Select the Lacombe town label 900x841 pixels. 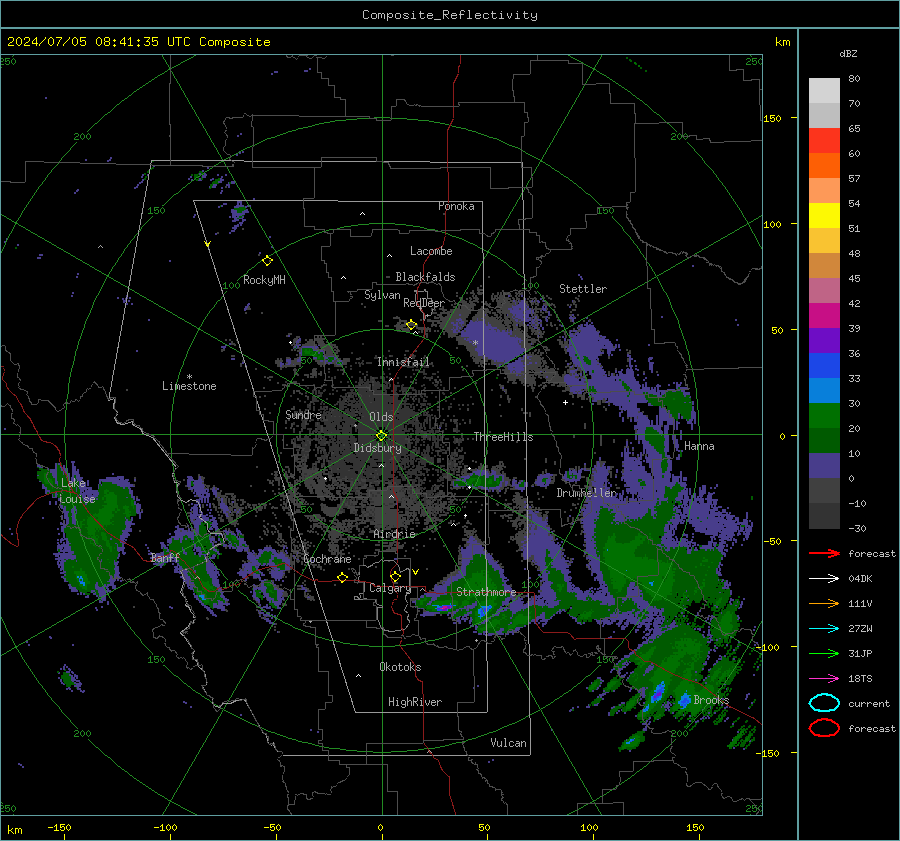tap(431, 251)
